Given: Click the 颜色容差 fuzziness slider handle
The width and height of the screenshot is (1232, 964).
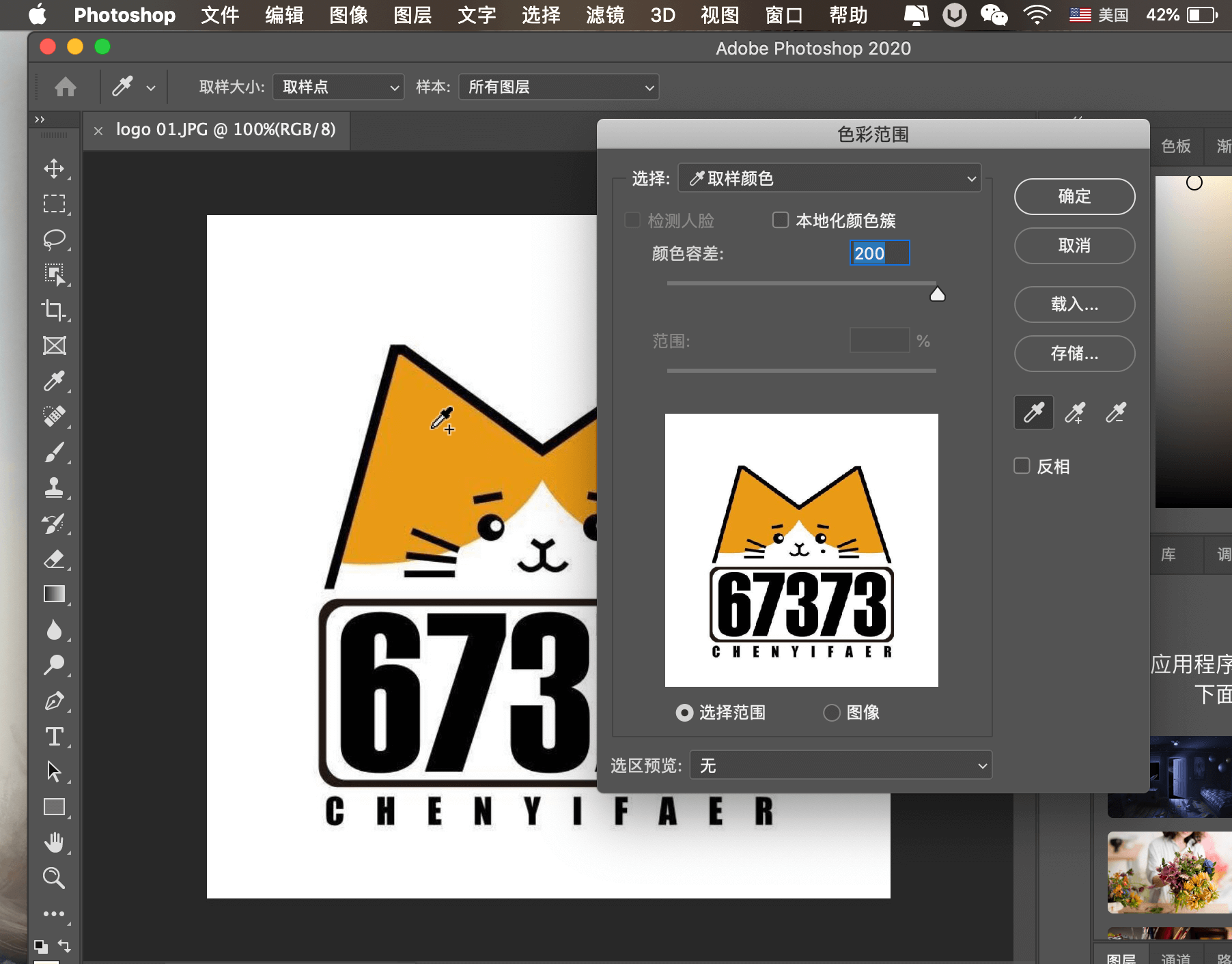Looking at the screenshot, I should (938, 294).
